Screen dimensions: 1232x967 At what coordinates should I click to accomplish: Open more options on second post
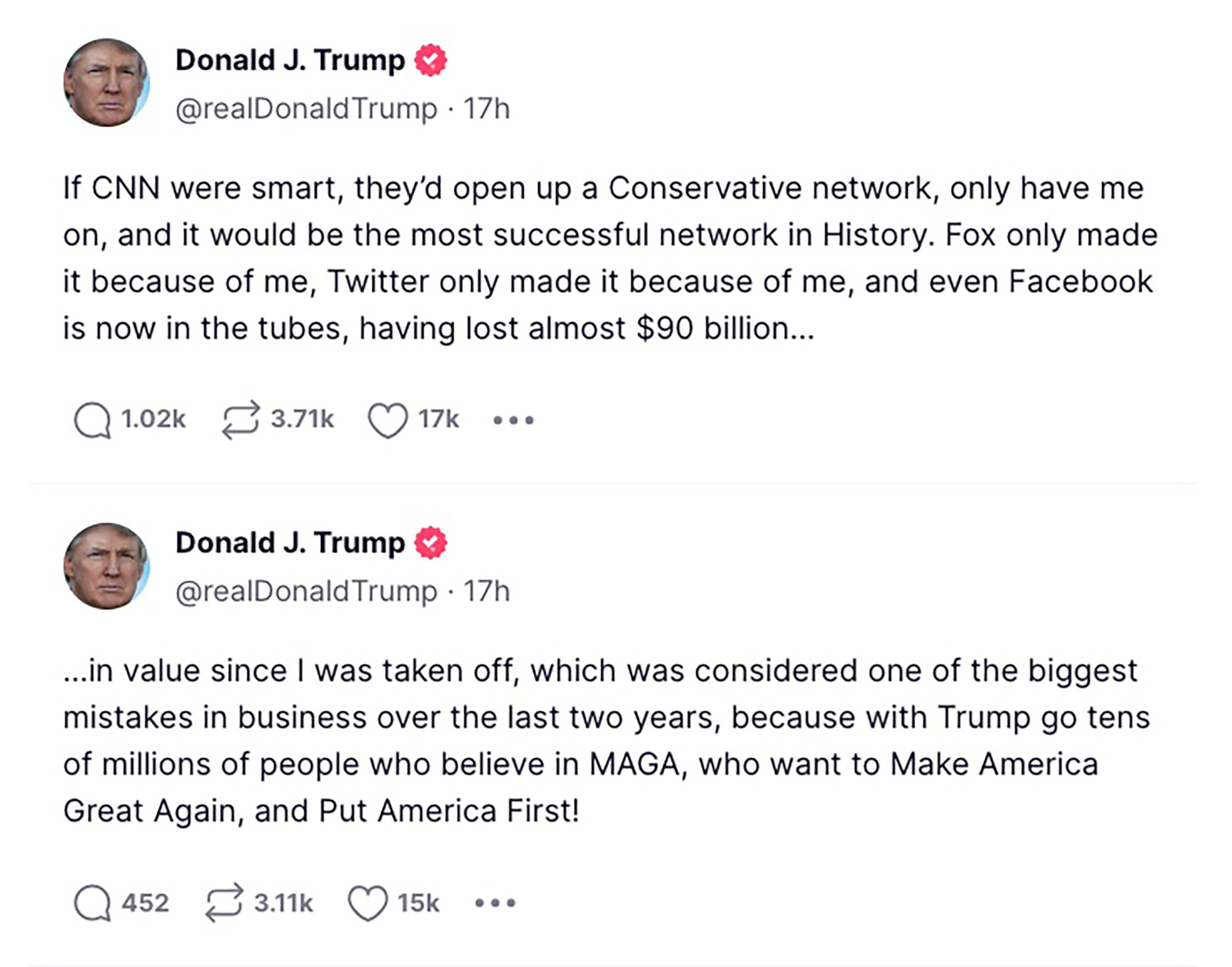click(495, 903)
